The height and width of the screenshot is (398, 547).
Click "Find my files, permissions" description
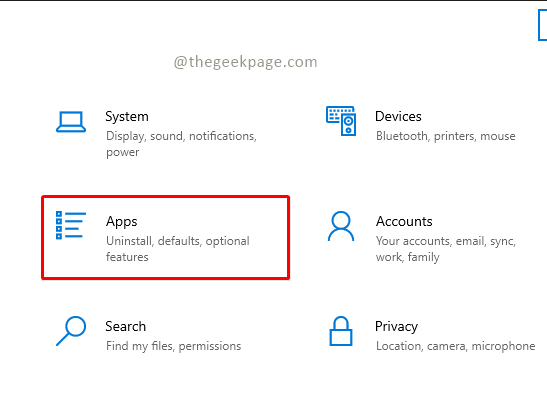tap(173, 346)
